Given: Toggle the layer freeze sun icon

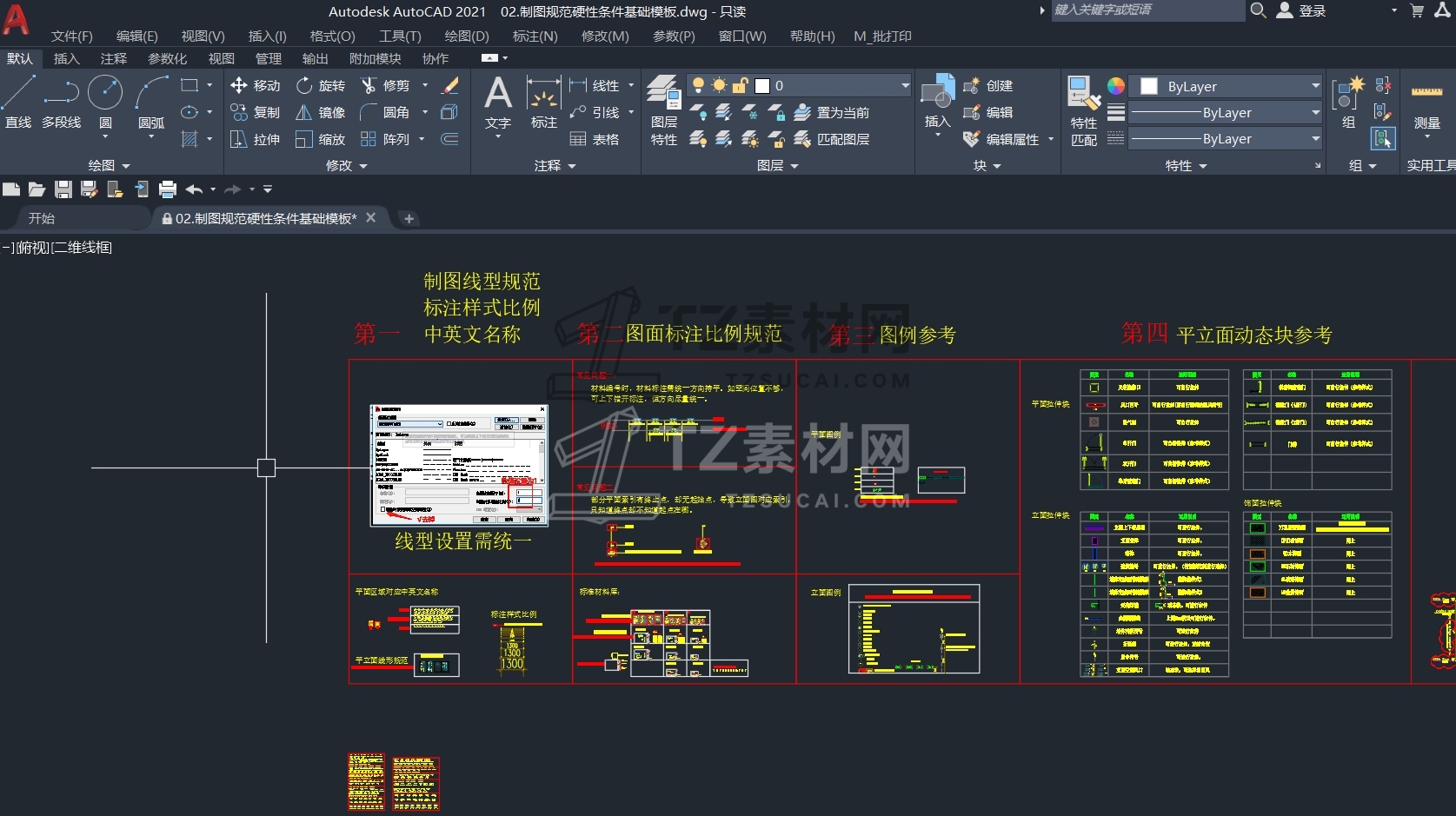Looking at the screenshot, I should [x=719, y=85].
